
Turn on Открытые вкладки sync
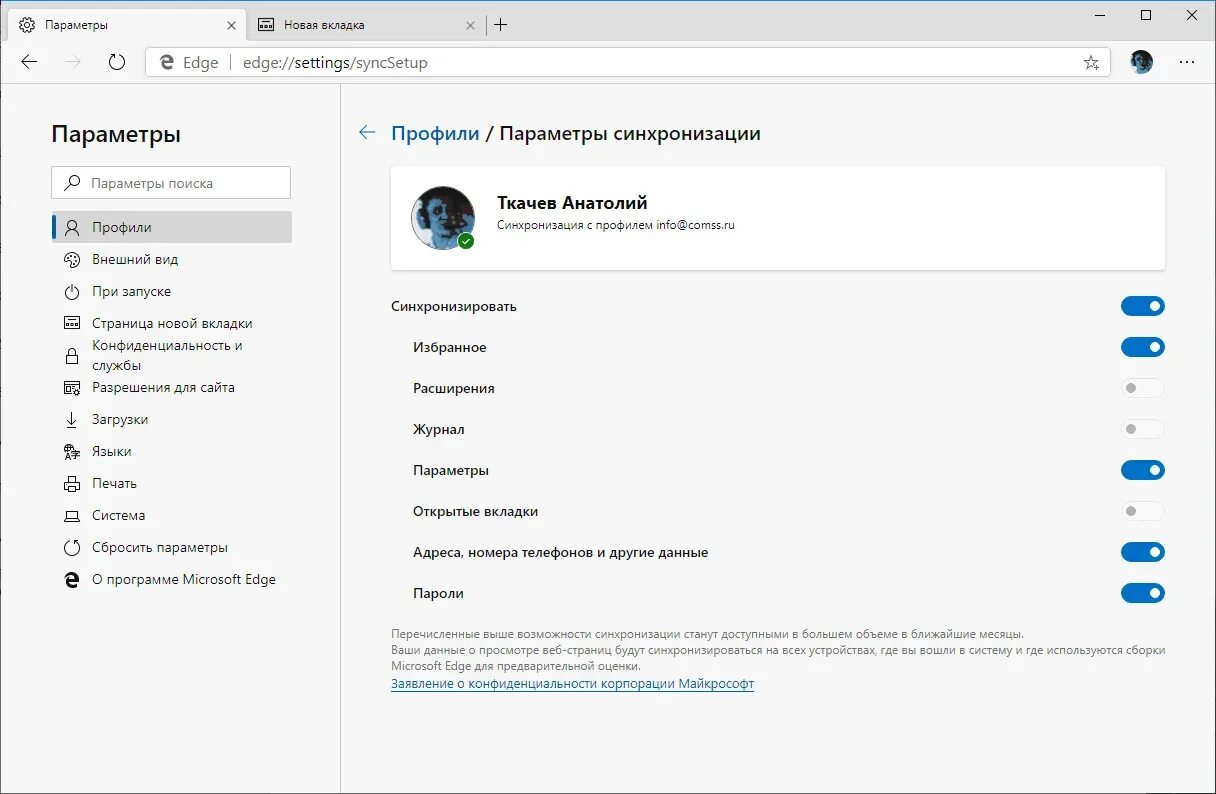1143,511
